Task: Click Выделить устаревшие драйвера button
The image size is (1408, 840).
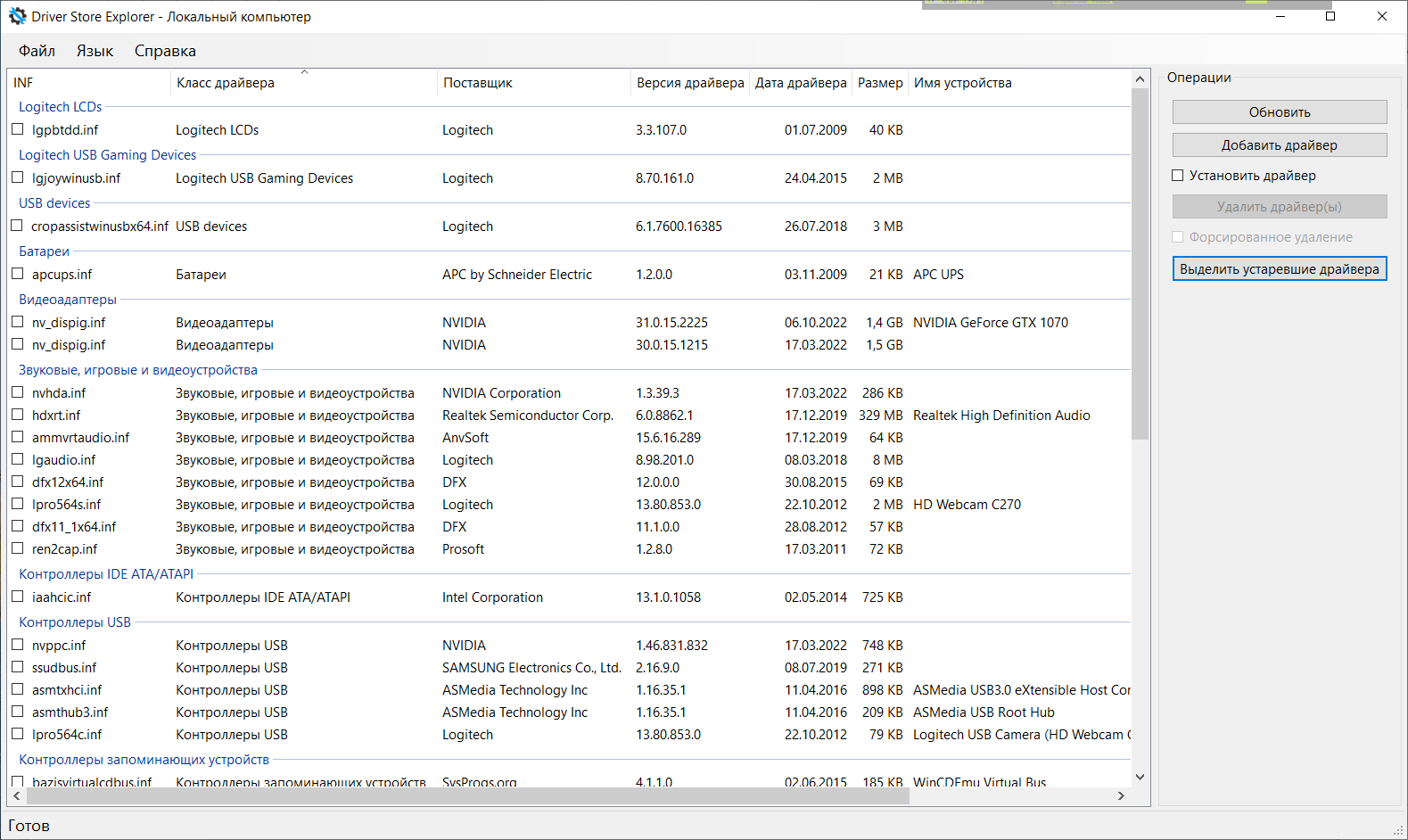Action: click(1280, 269)
